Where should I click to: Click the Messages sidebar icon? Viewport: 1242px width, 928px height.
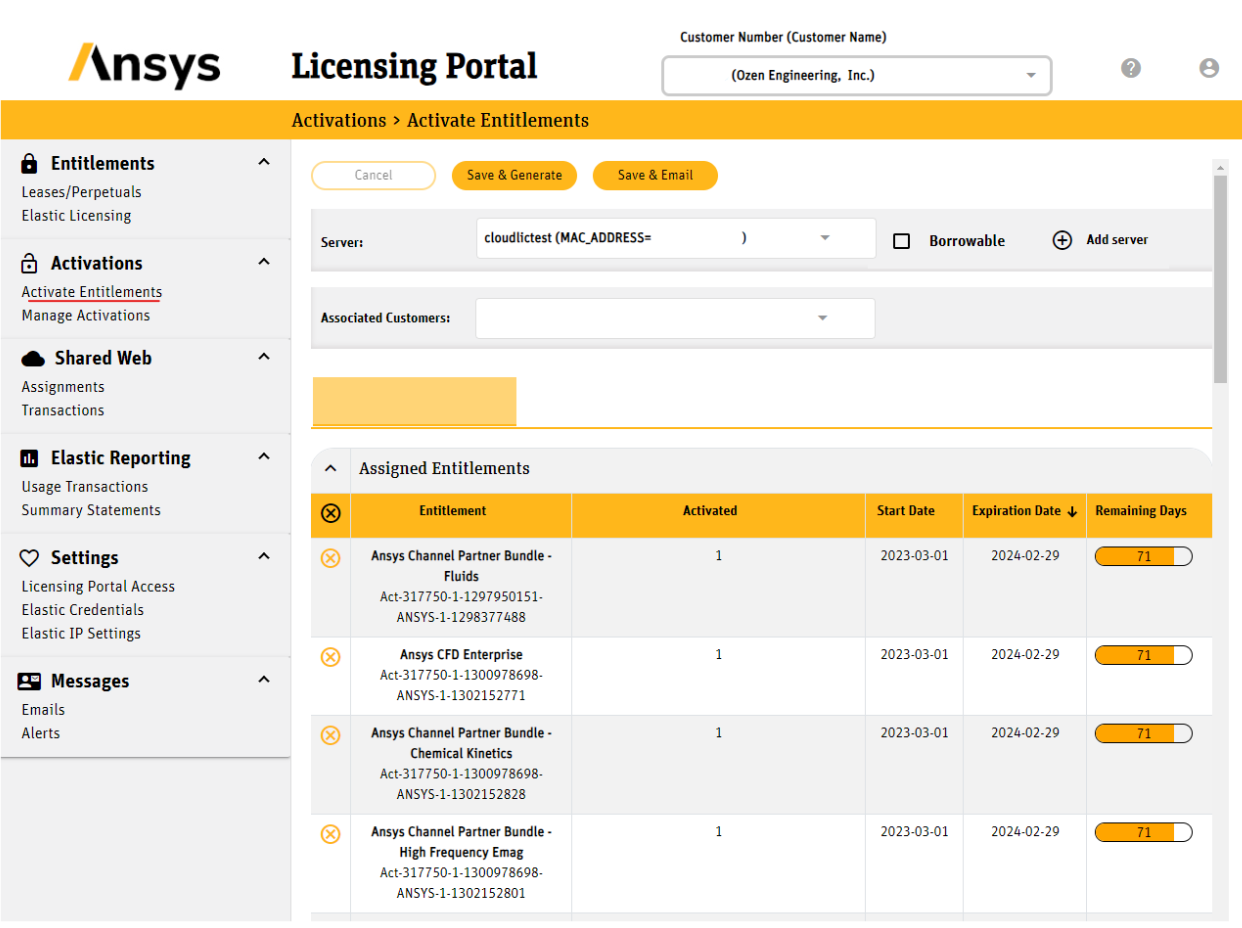coord(28,681)
